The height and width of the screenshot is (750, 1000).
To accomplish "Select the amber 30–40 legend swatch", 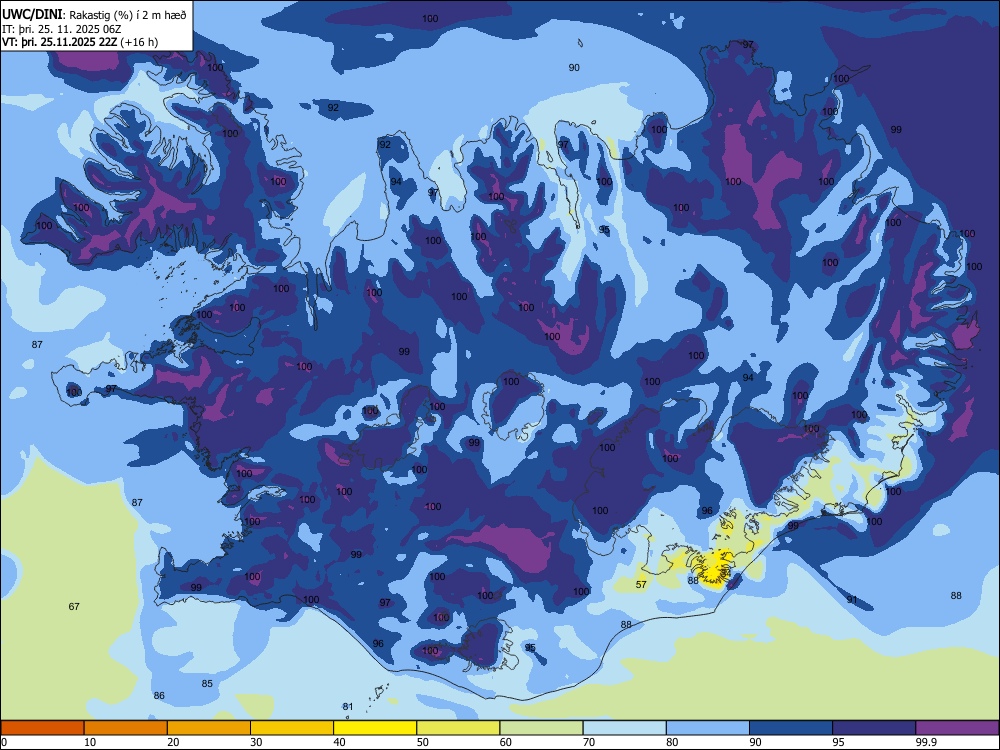I will [292, 728].
